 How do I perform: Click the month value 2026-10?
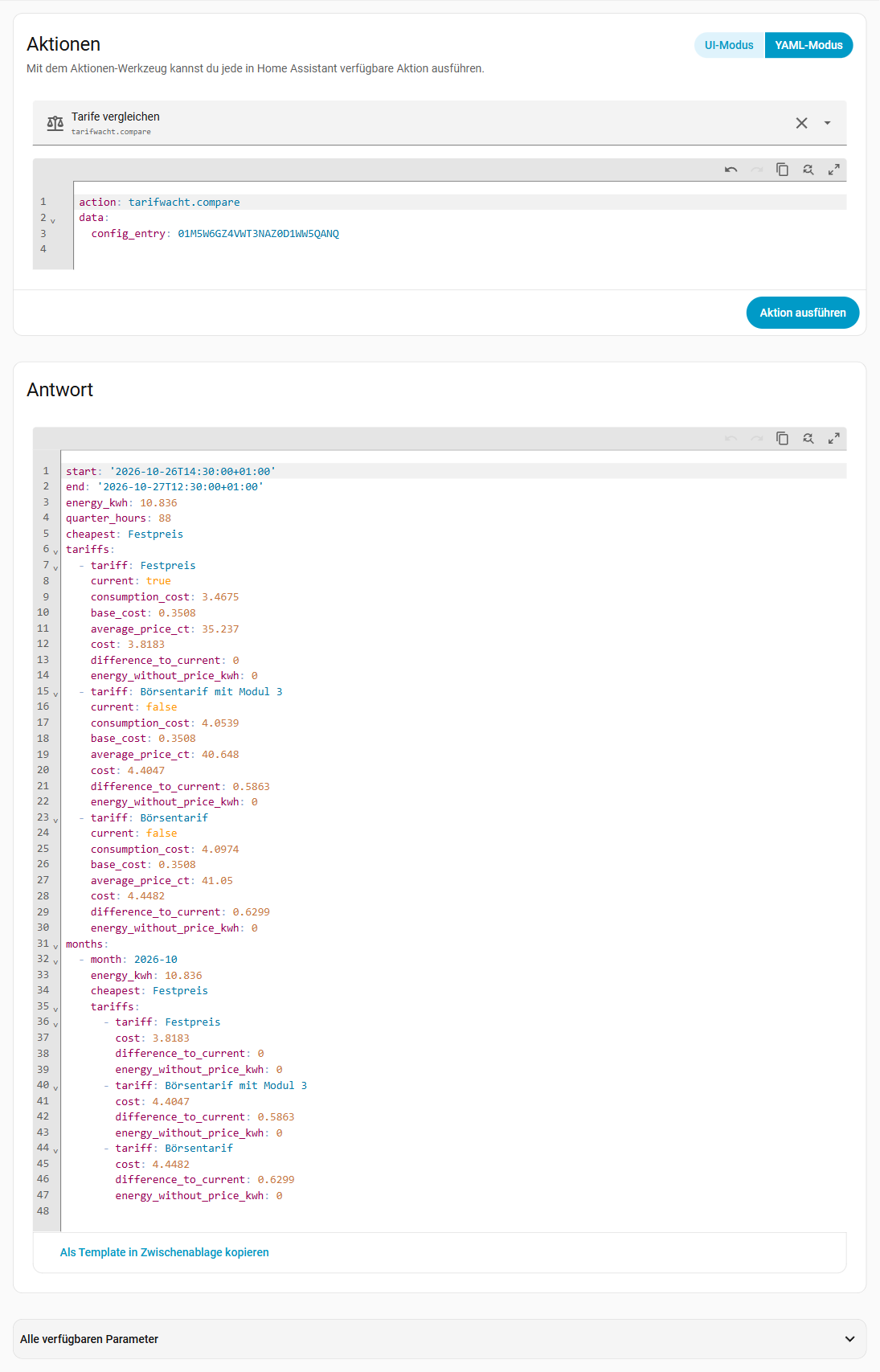point(156,960)
